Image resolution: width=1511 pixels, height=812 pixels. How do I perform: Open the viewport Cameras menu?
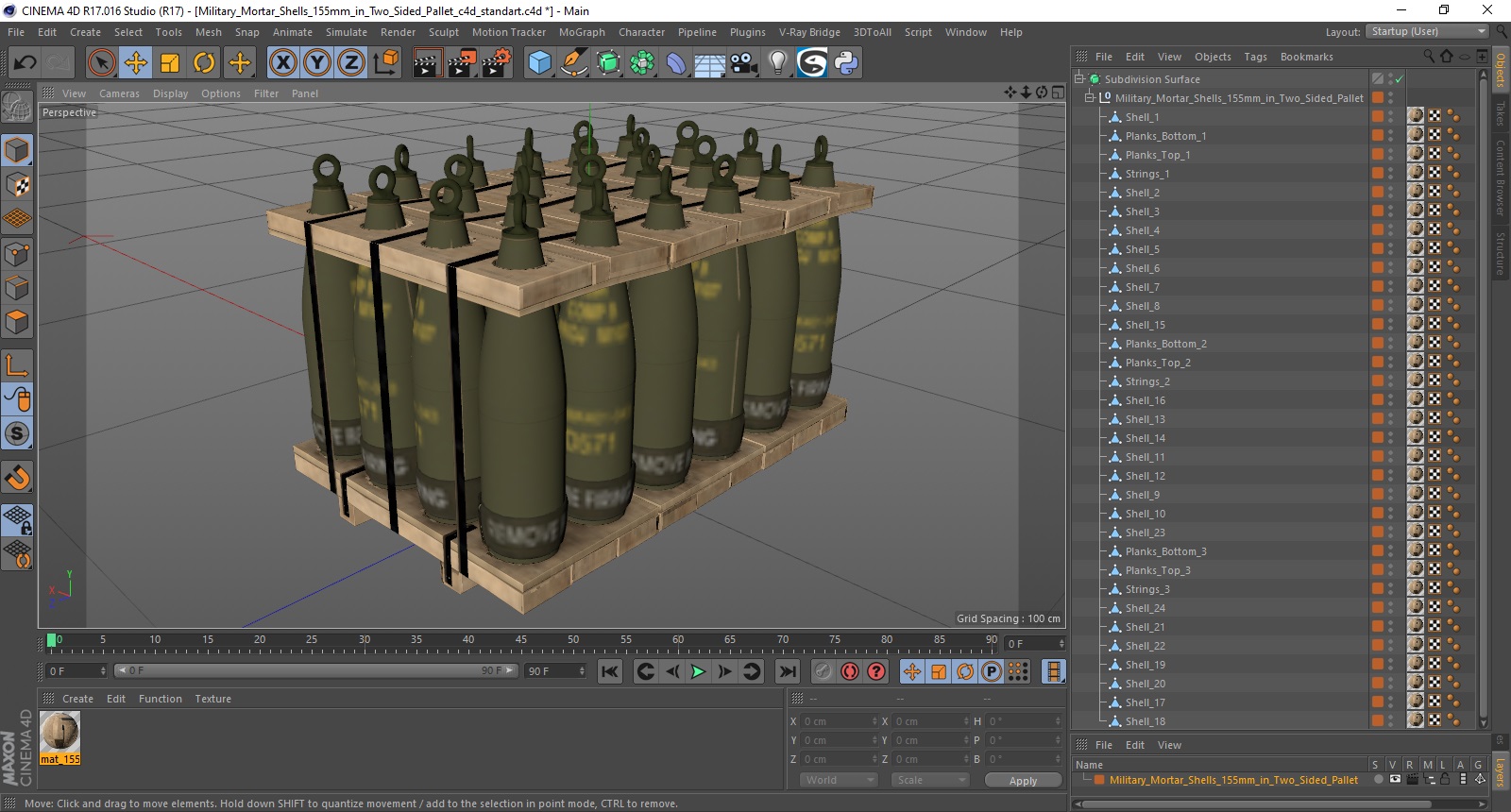[119, 93]
